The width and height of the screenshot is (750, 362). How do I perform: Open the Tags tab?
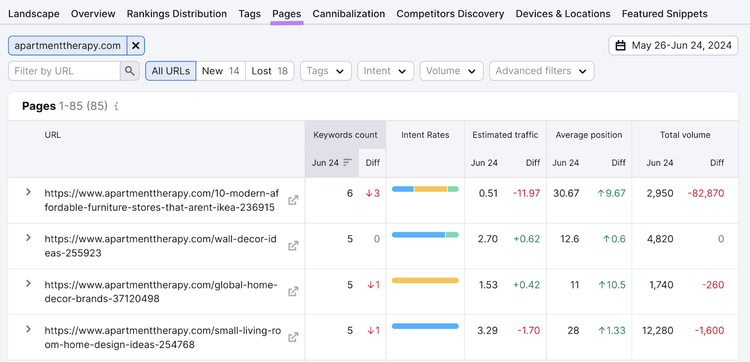pyautogui.click(x=250, y=14)
